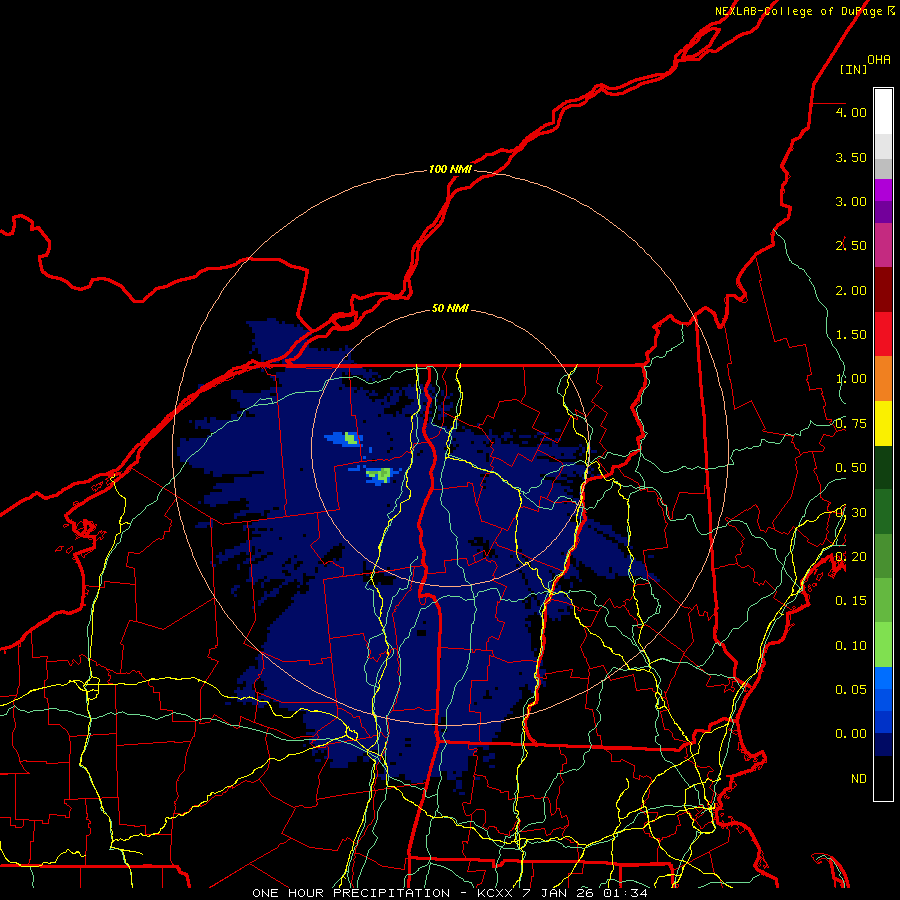900x900 pixels.
Task: Click the 1.50 legend value
Action: [851, 335]
